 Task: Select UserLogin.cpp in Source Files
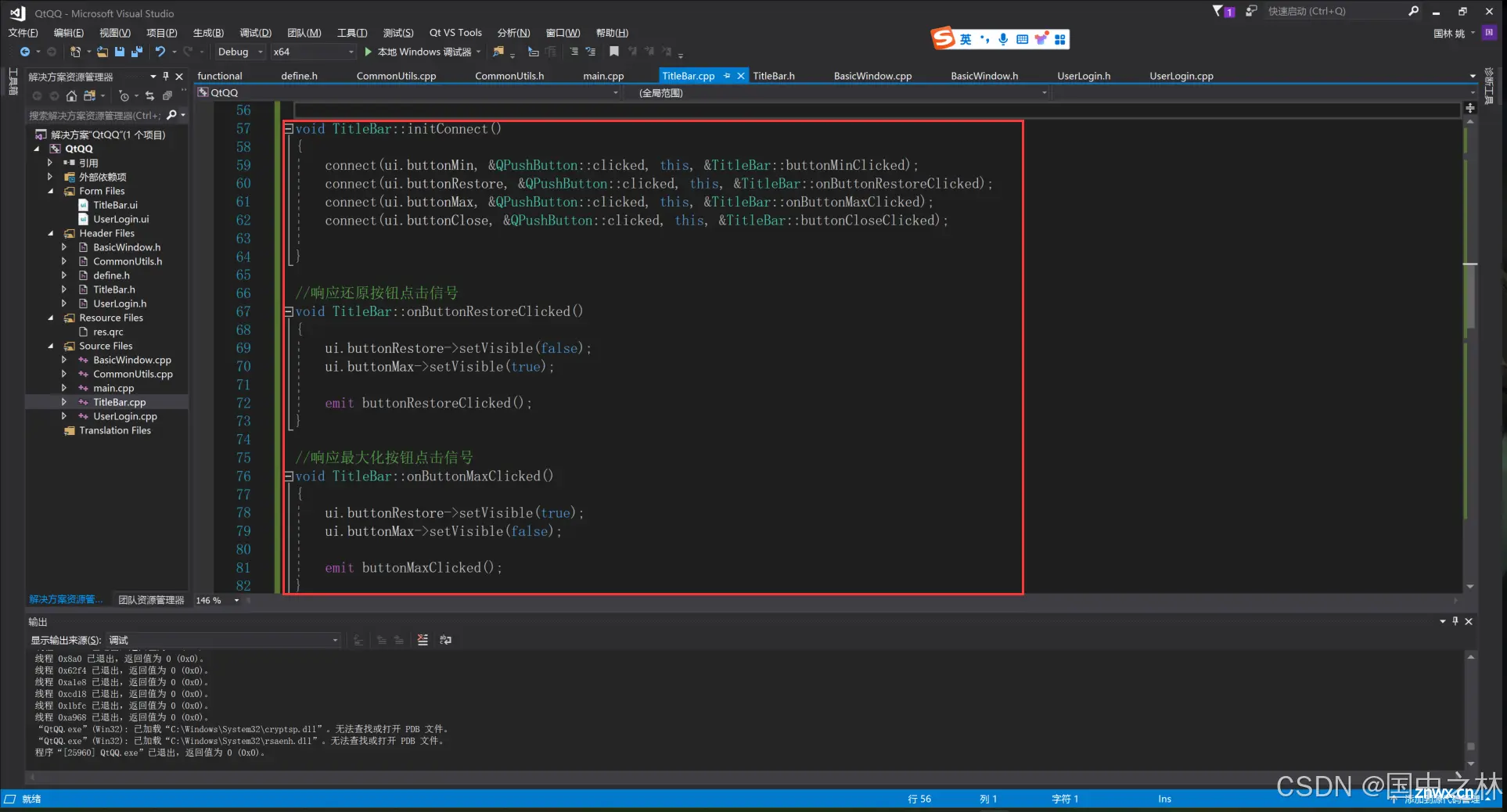[x=125, y=416]
